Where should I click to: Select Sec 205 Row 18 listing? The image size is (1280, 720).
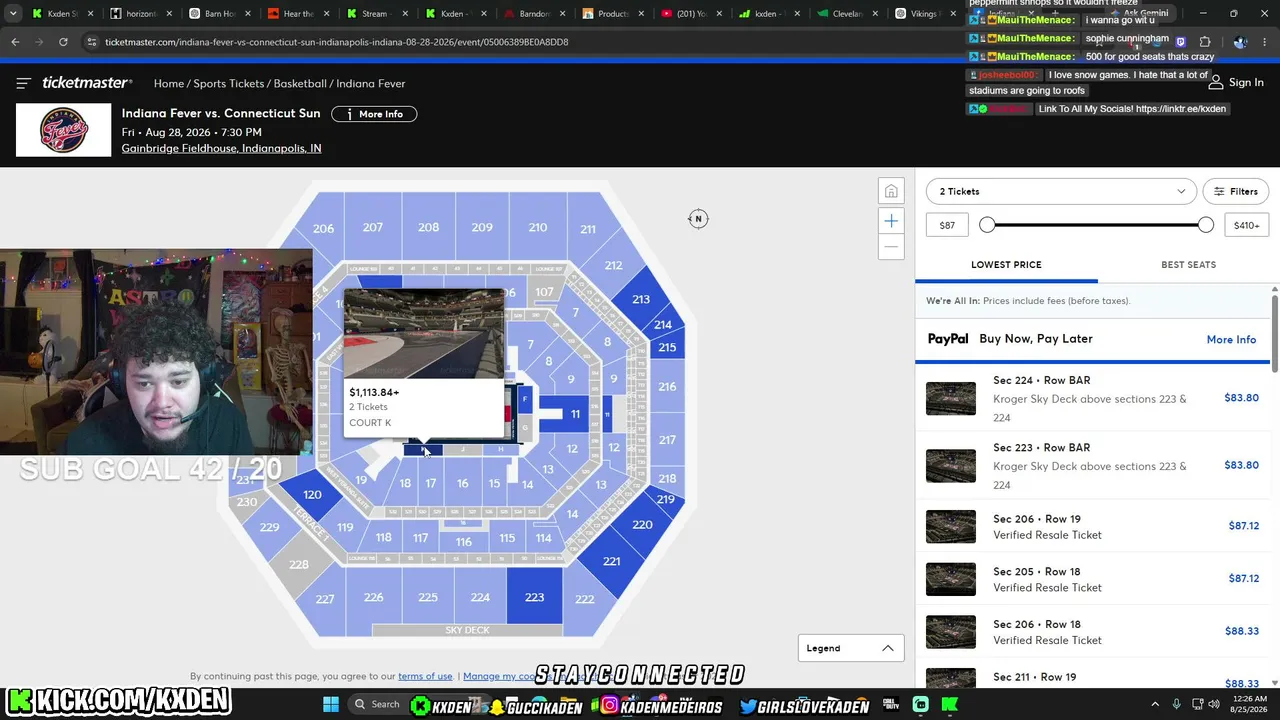1092,579
